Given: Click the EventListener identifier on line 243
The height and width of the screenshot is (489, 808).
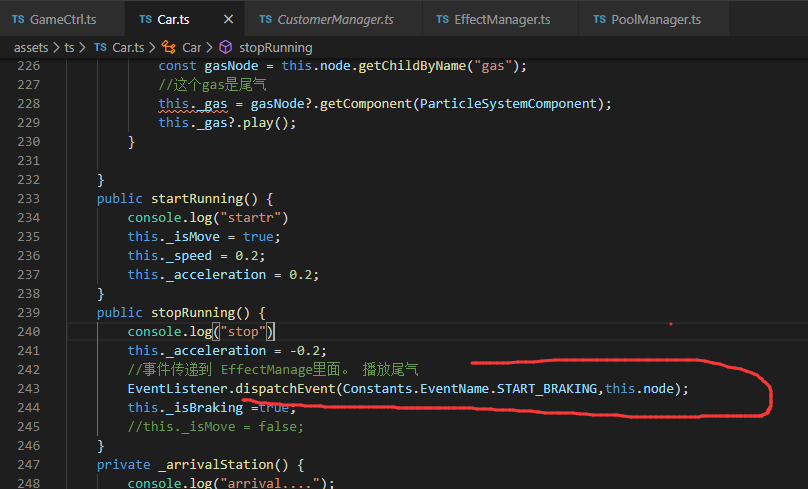Looking at the screenshot, I should point(178,389).
